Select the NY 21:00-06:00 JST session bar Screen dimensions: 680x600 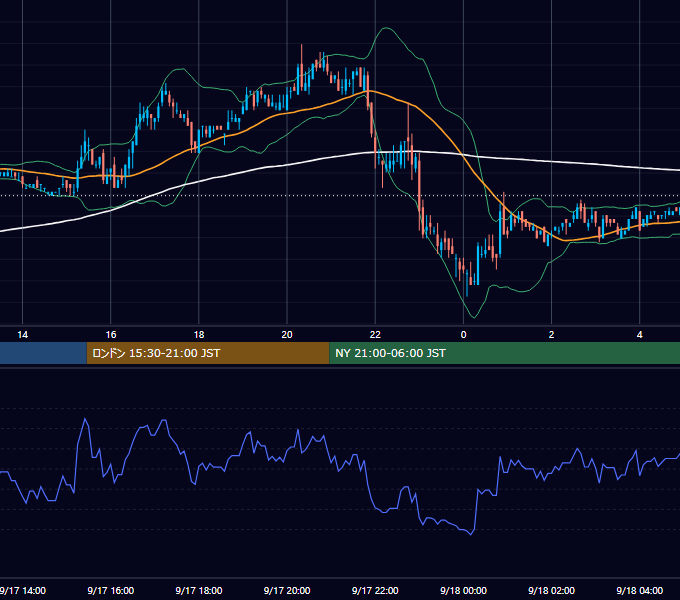(505, 353)
